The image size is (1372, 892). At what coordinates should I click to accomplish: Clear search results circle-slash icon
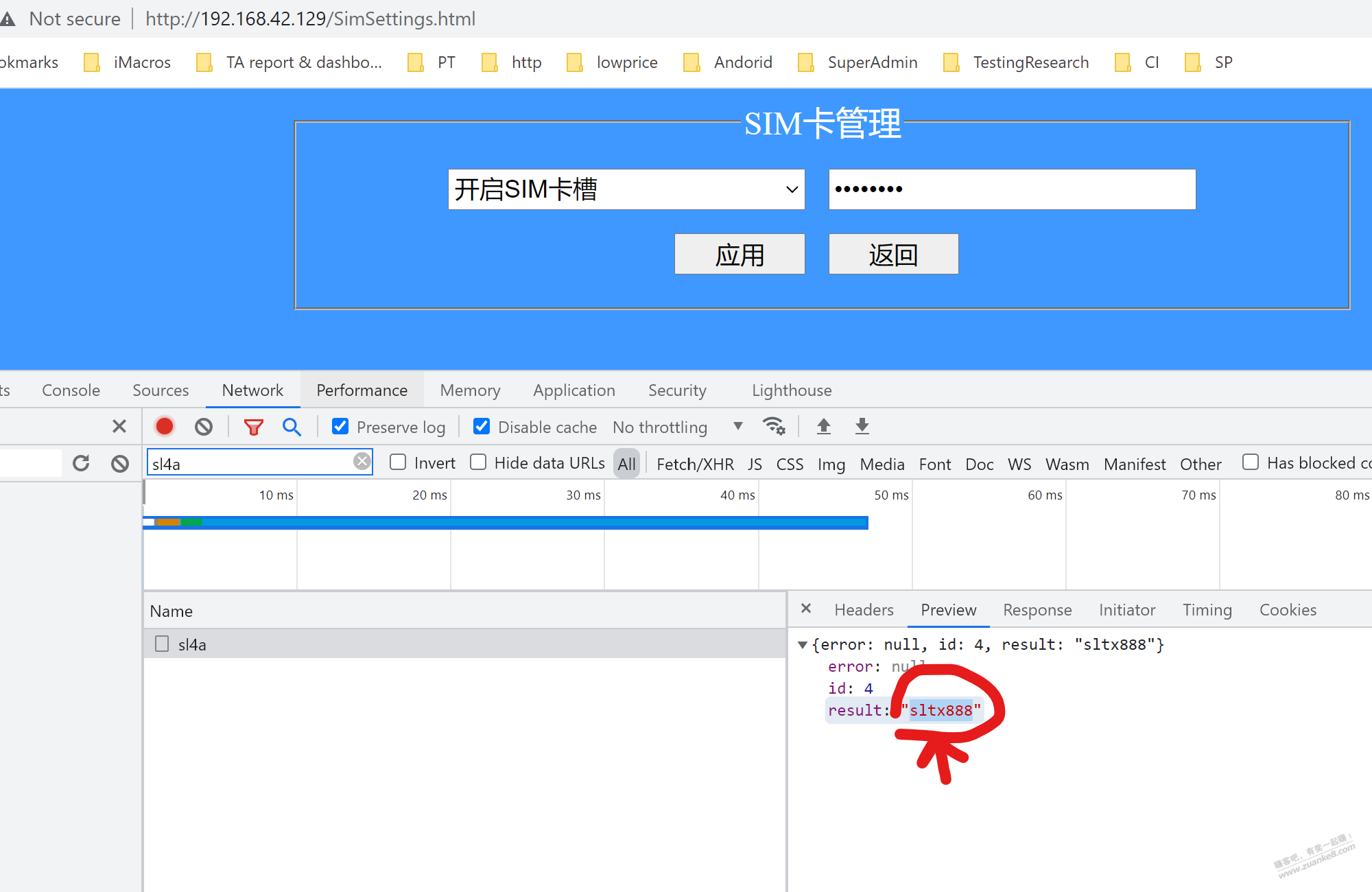coord(120,464)
